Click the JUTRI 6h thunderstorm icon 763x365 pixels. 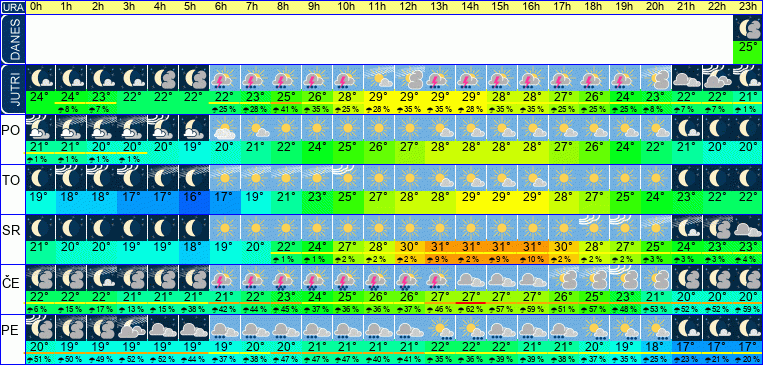pos(225,78)
